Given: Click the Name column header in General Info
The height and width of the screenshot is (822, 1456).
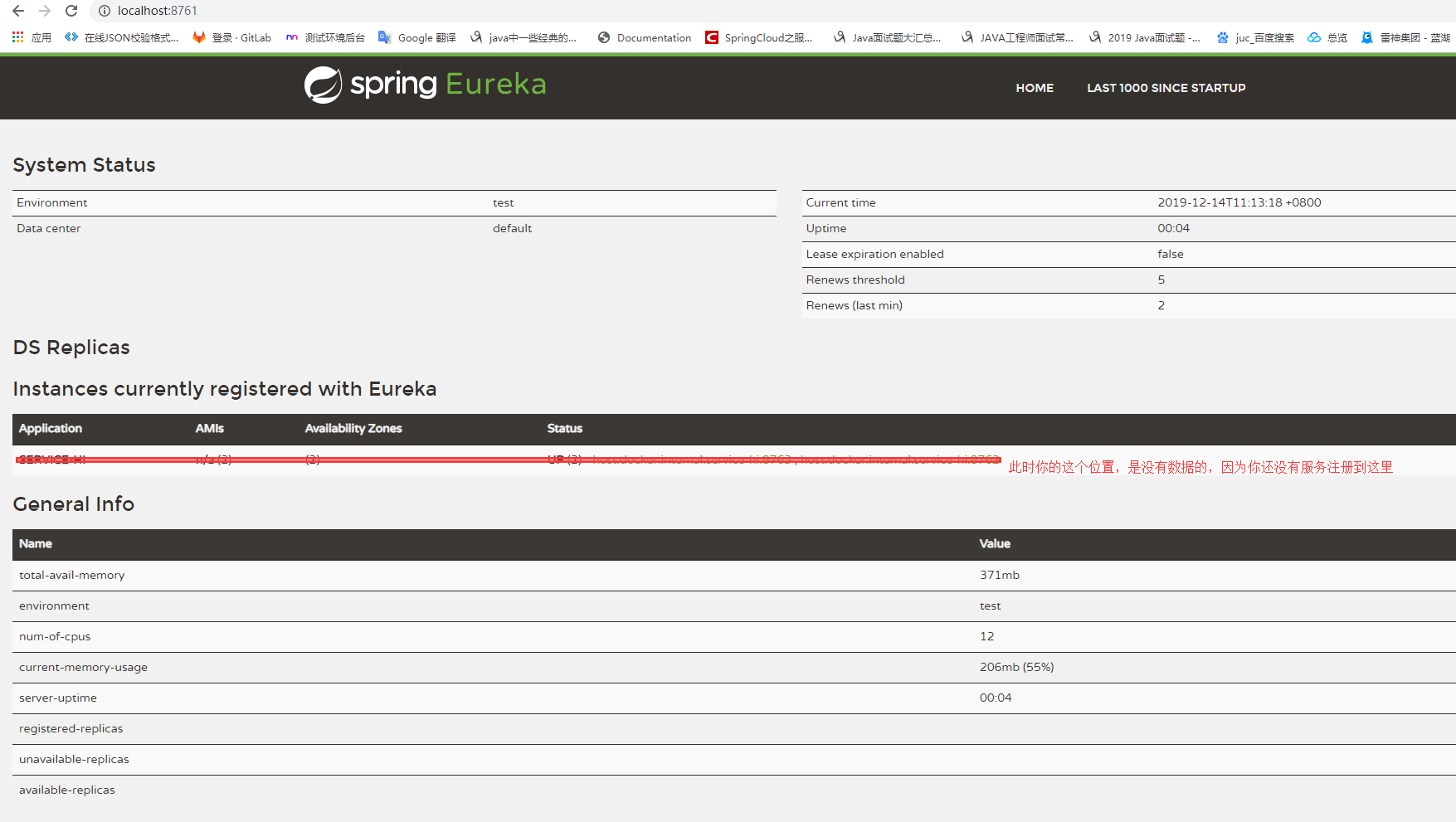Looking at the screenshot, I should coord(36,544).
